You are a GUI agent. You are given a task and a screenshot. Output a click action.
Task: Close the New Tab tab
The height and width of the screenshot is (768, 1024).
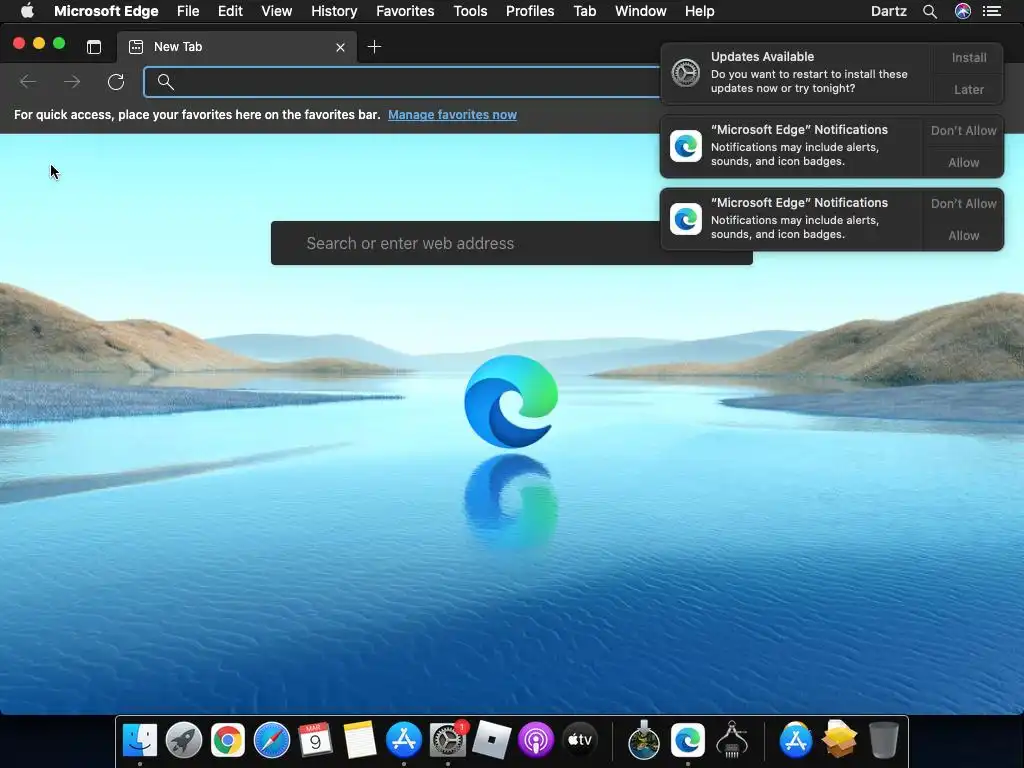tap(340, 47)
